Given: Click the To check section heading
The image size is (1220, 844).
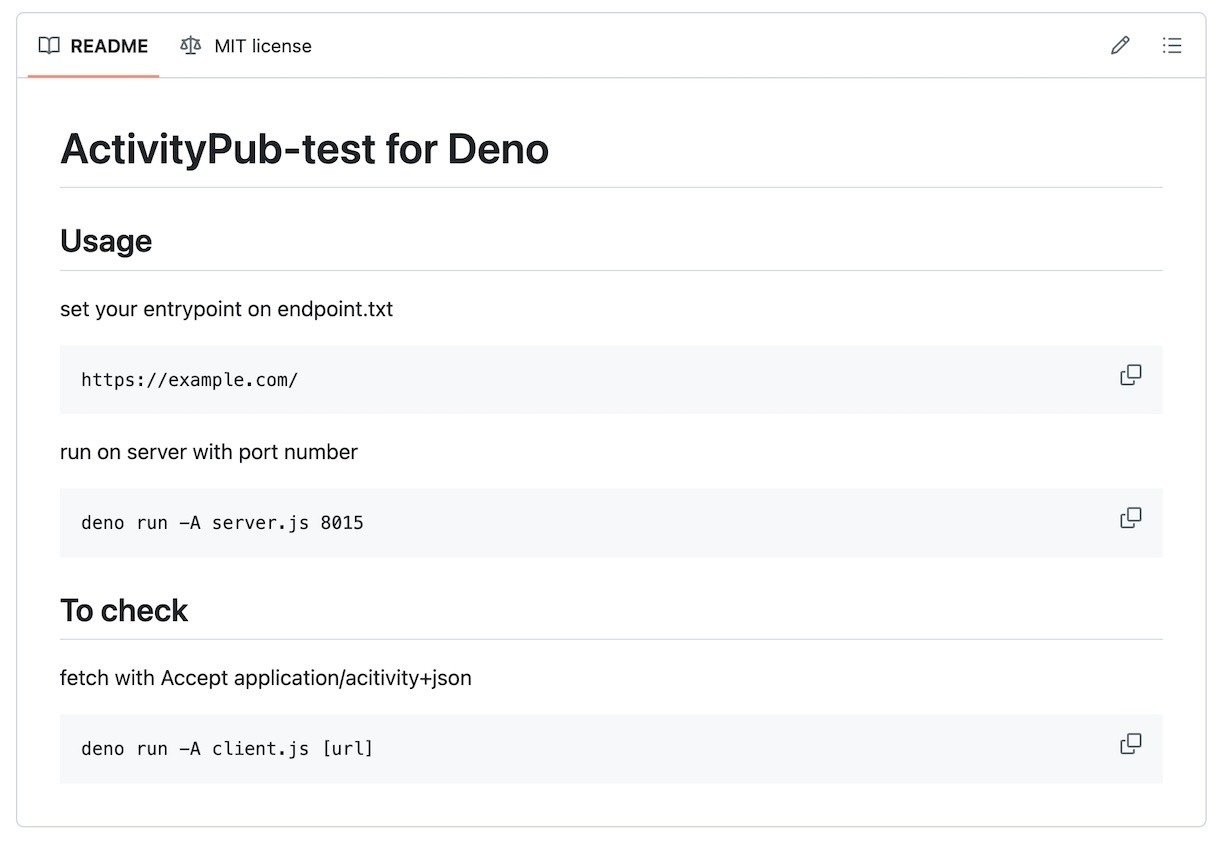Looking at the screenshot, I should coord(124,611).
